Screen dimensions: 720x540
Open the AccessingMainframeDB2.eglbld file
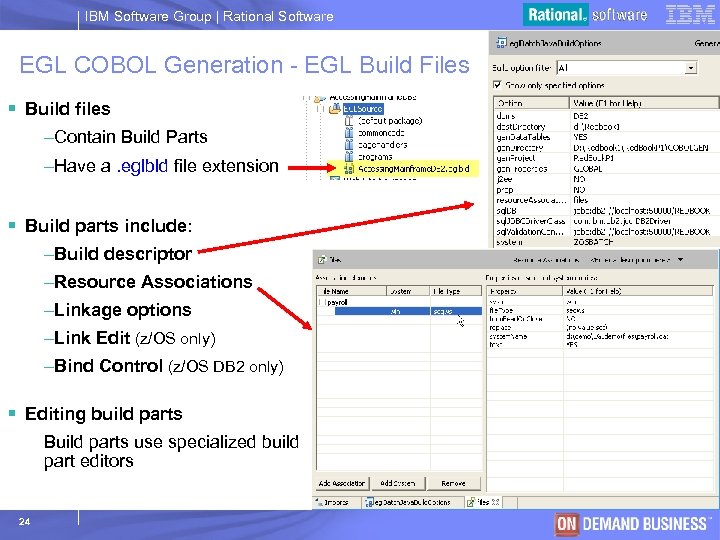pyautogui.click(x=414, y=169)
